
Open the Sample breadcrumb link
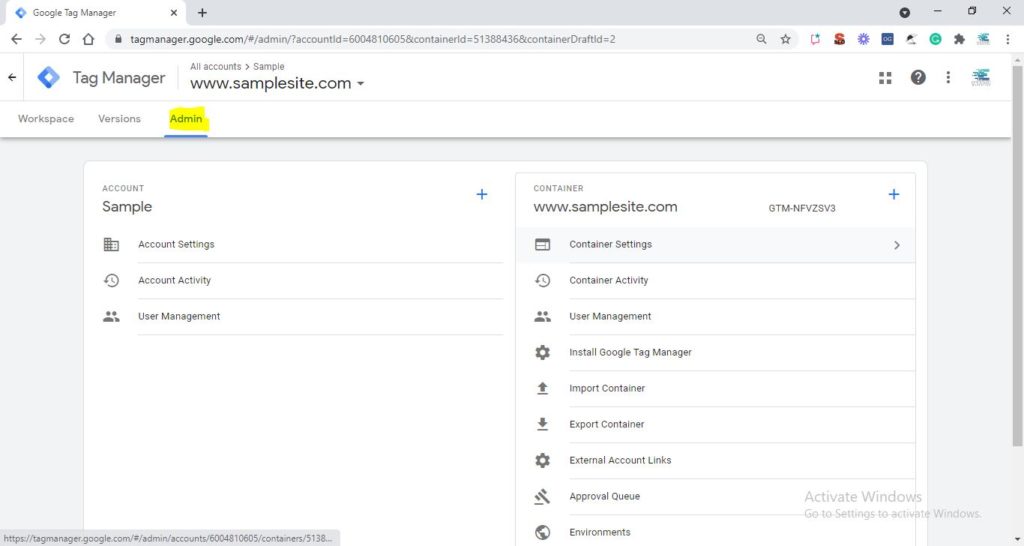coord(268,67)
